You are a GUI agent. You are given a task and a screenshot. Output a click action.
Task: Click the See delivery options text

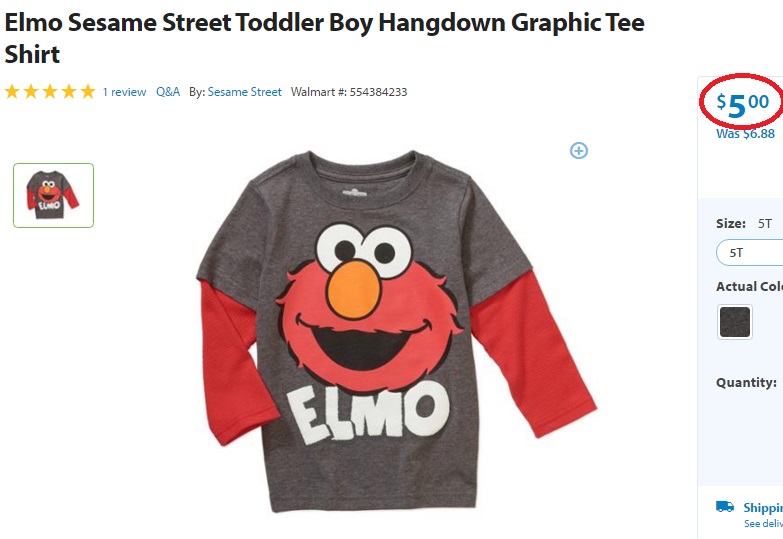tap(763, 524)
